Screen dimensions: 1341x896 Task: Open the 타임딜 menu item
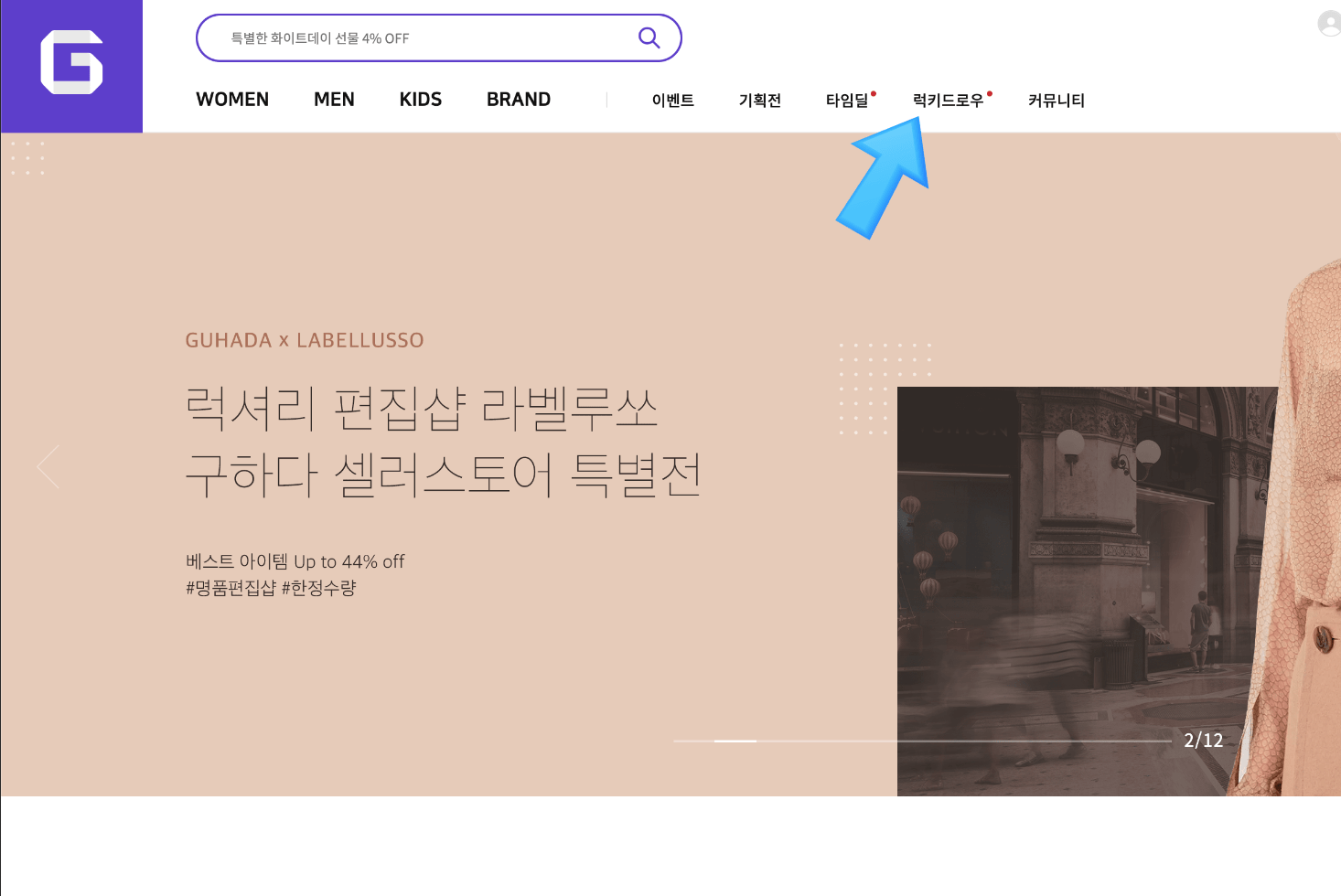(x=848, y=101)
